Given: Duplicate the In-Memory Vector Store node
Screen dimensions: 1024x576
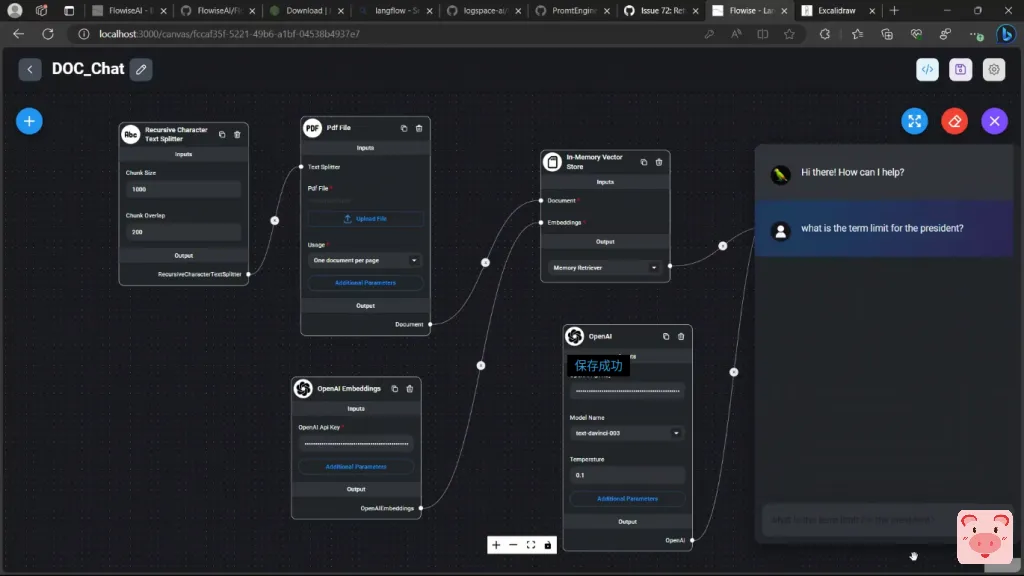Looking at the screenshot, I should click(x=644, y=162).
